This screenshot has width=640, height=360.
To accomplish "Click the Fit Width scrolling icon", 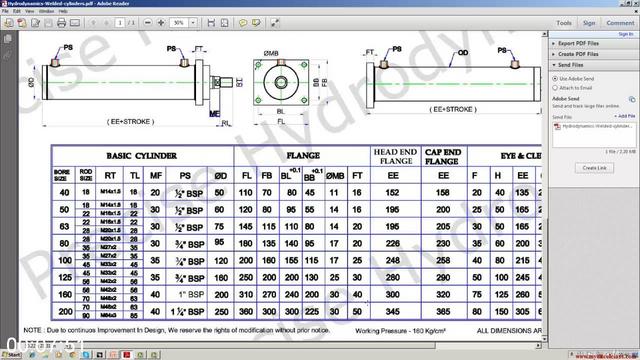I will point(211,23).
